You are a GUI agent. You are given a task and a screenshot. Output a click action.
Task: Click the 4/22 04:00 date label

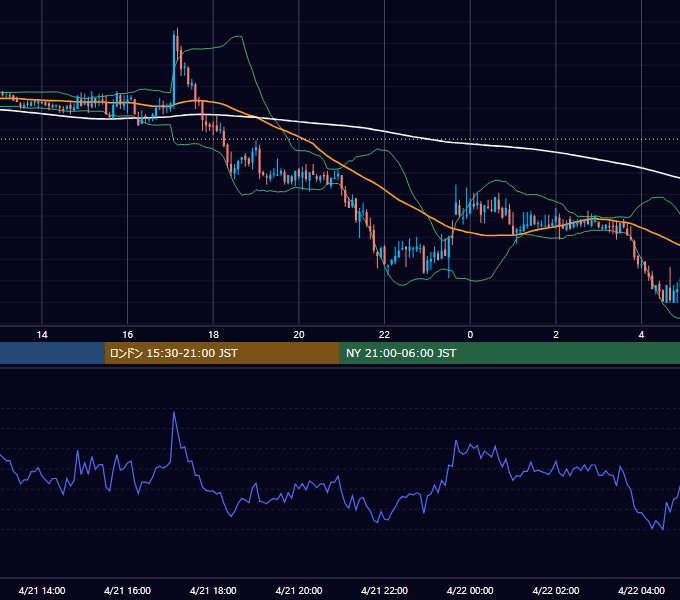[641, 590]
